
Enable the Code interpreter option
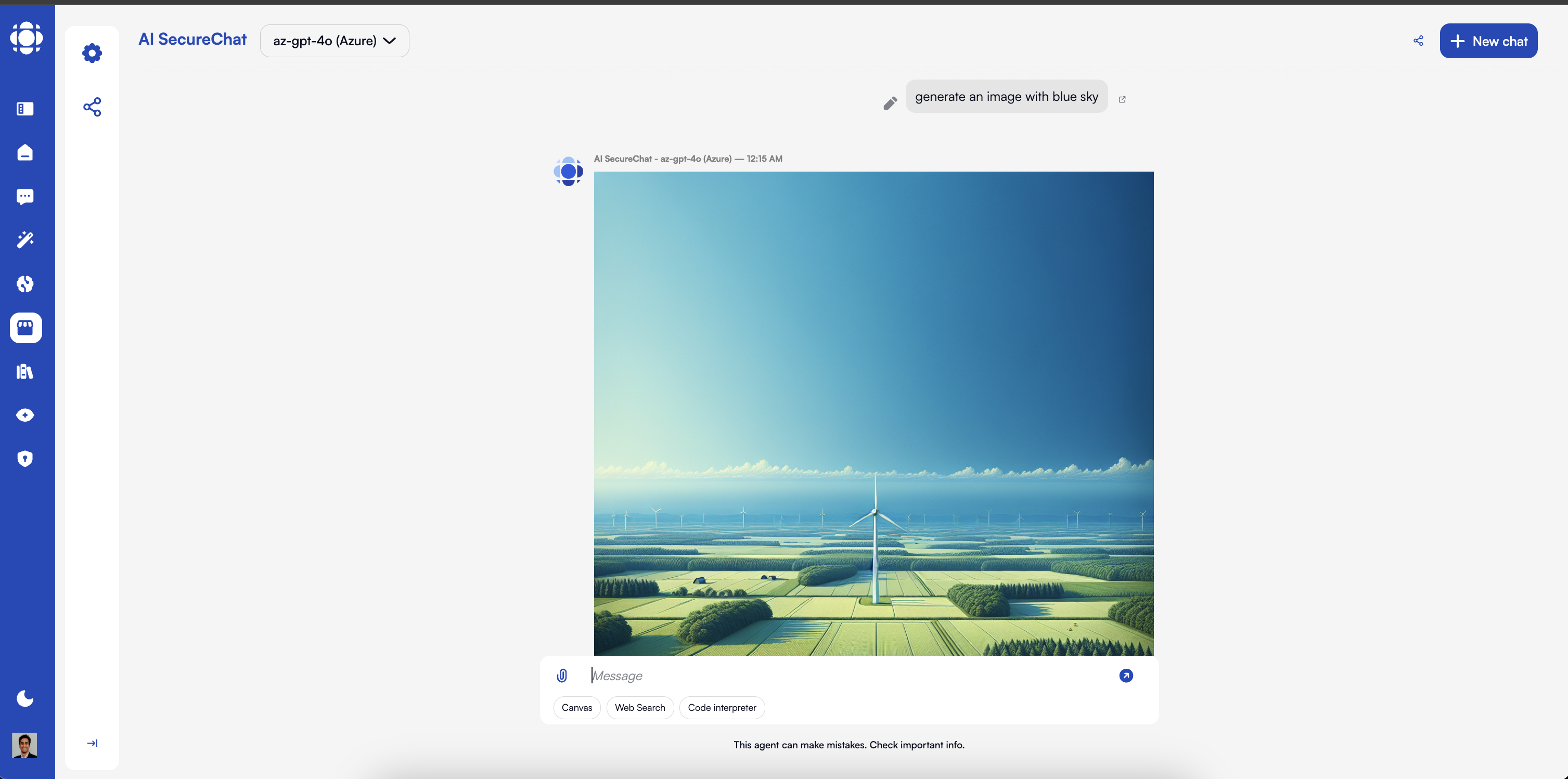coord(722,708)
